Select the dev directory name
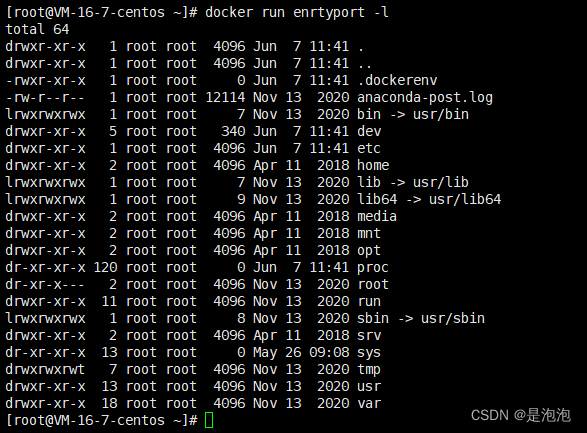This screenshot has height=433, width=587. coord(369,131)
